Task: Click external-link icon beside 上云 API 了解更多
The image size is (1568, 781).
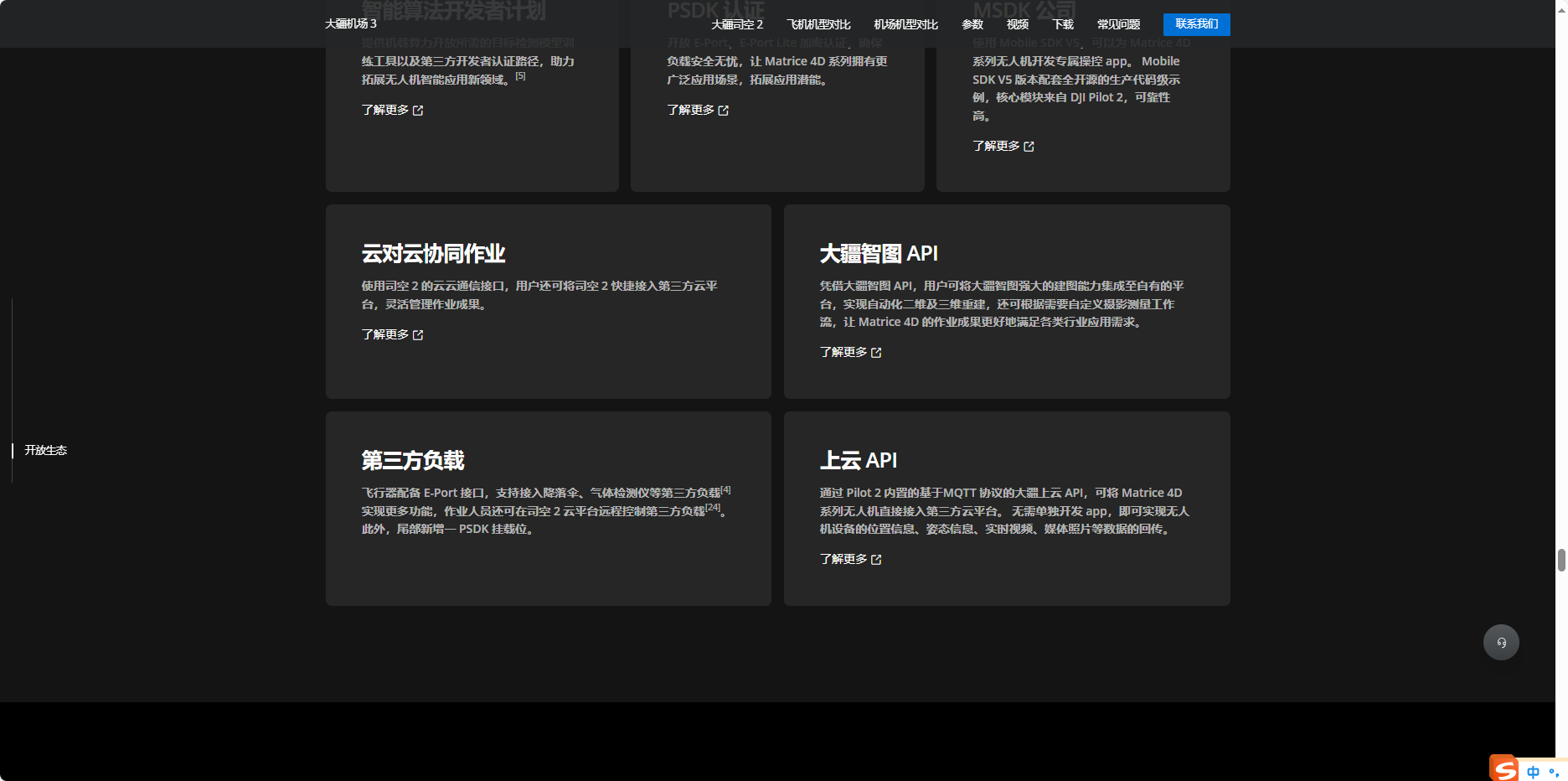Action: 877,559
